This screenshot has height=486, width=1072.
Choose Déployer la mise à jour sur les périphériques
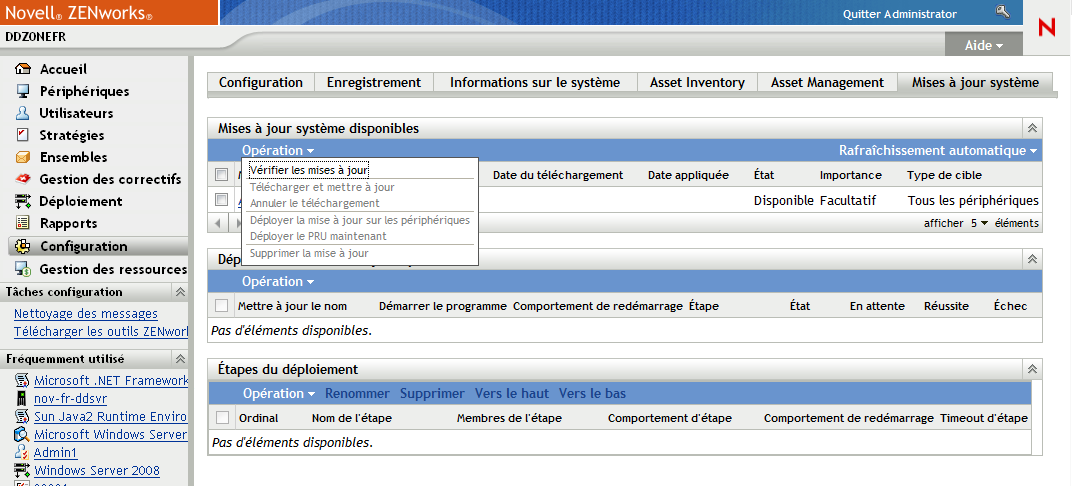pos(360,221)
